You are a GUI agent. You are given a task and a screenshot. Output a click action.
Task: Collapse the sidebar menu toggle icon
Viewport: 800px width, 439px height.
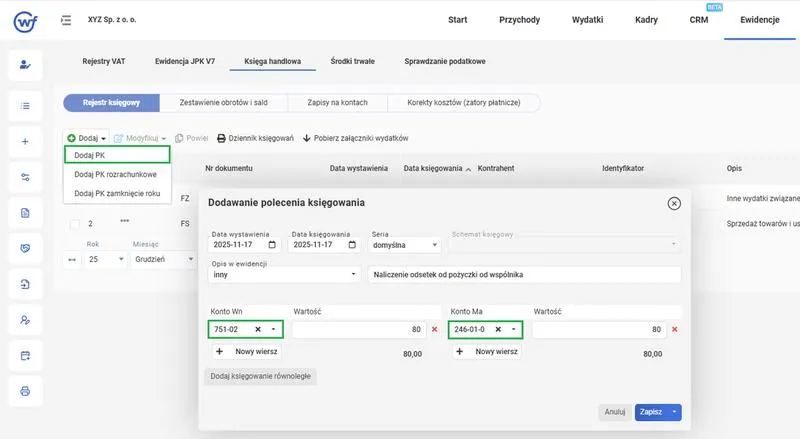(66, 20)
